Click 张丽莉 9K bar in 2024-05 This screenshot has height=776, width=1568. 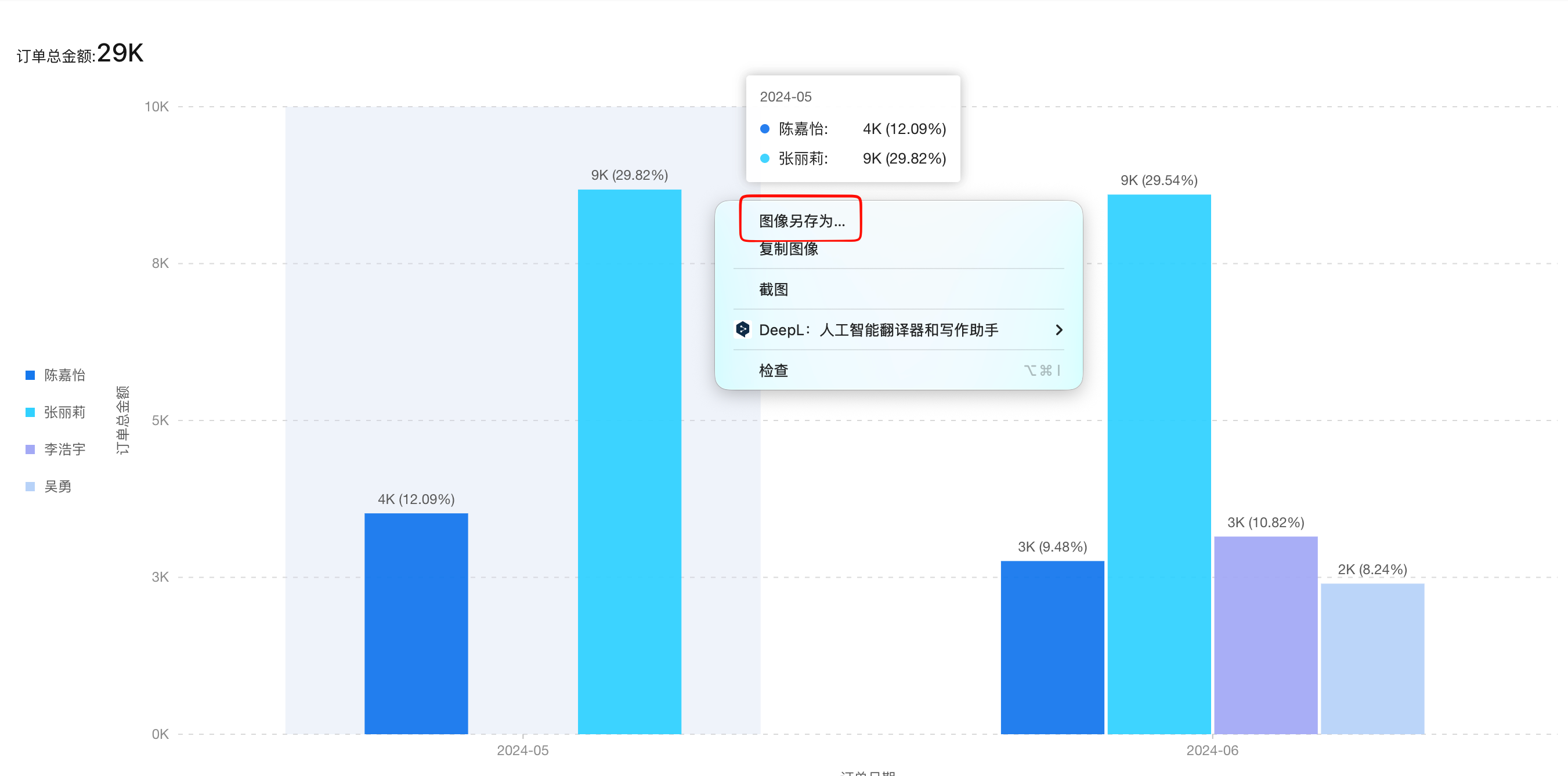pyautogui.click(x=629, y=461)
